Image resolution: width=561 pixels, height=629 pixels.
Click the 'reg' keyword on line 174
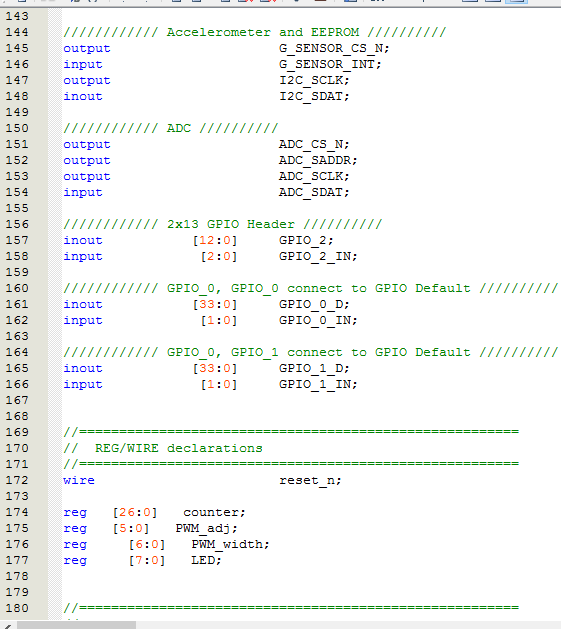pos(75,513)
